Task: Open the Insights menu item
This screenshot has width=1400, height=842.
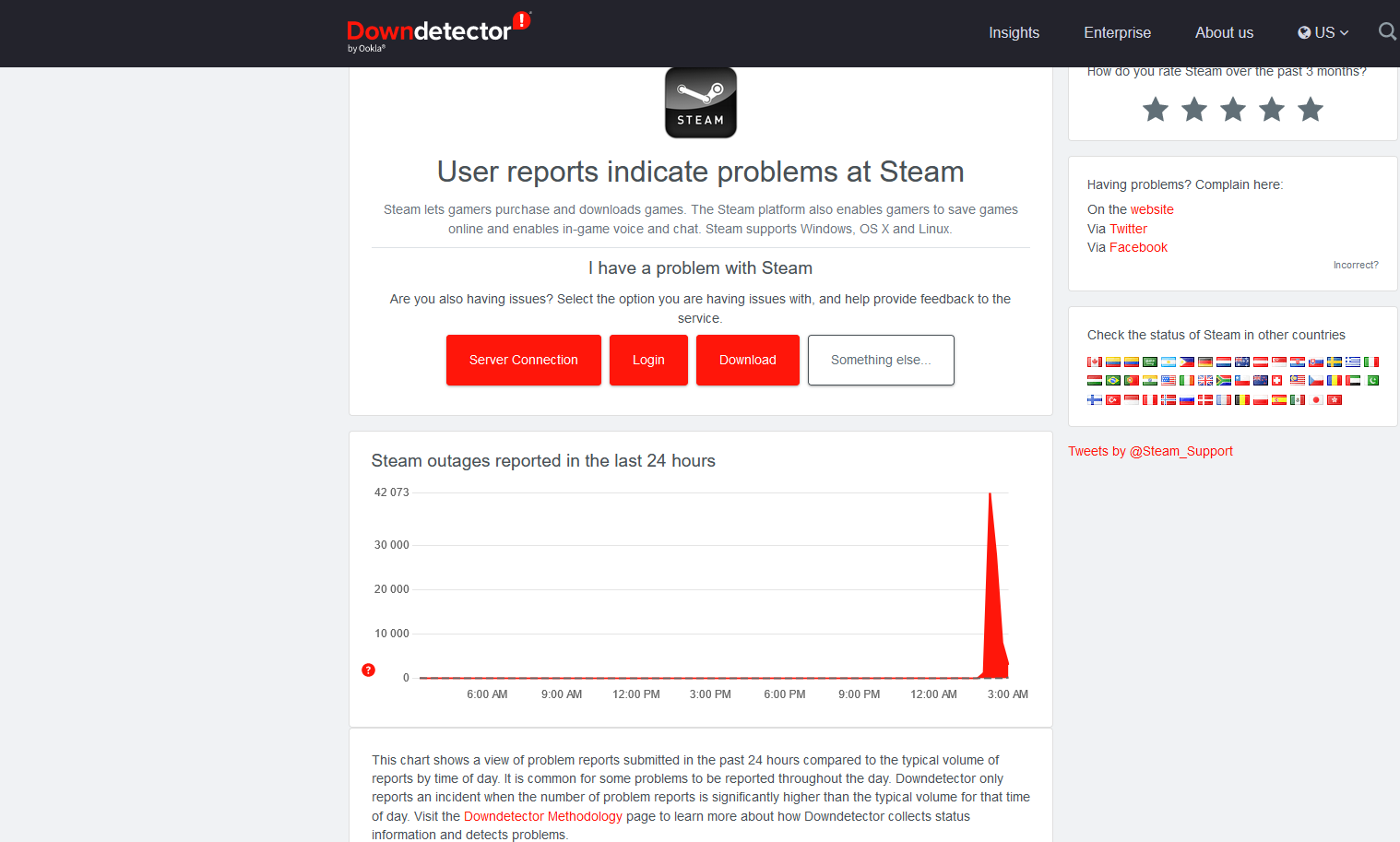Action: [x=1014, y=32]
